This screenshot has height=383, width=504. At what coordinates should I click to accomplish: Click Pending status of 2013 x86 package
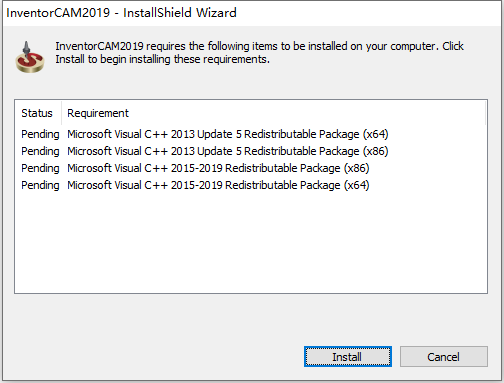[x=40, y=151]
